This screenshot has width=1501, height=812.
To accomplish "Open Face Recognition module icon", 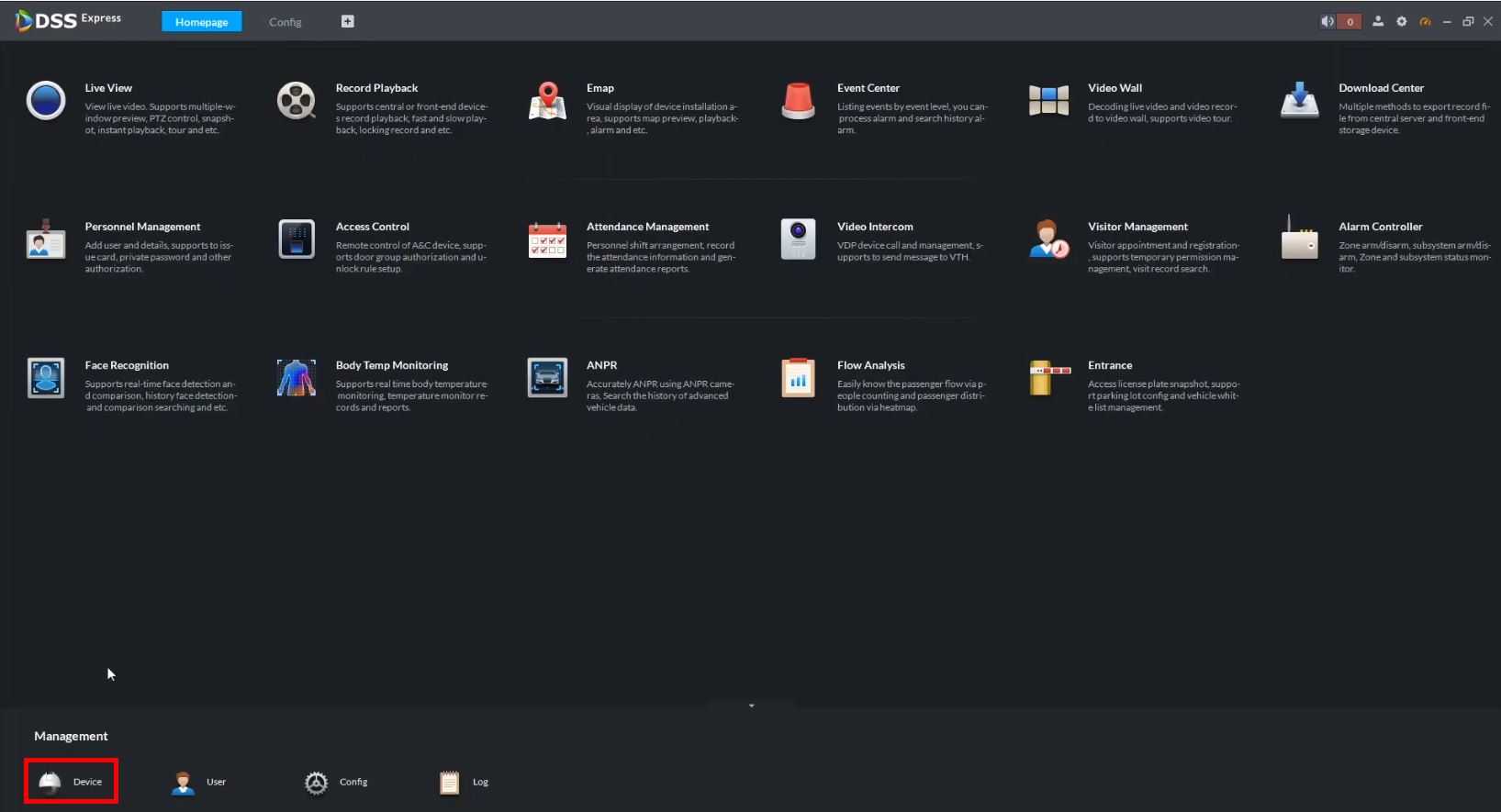I will click(46, 378).
